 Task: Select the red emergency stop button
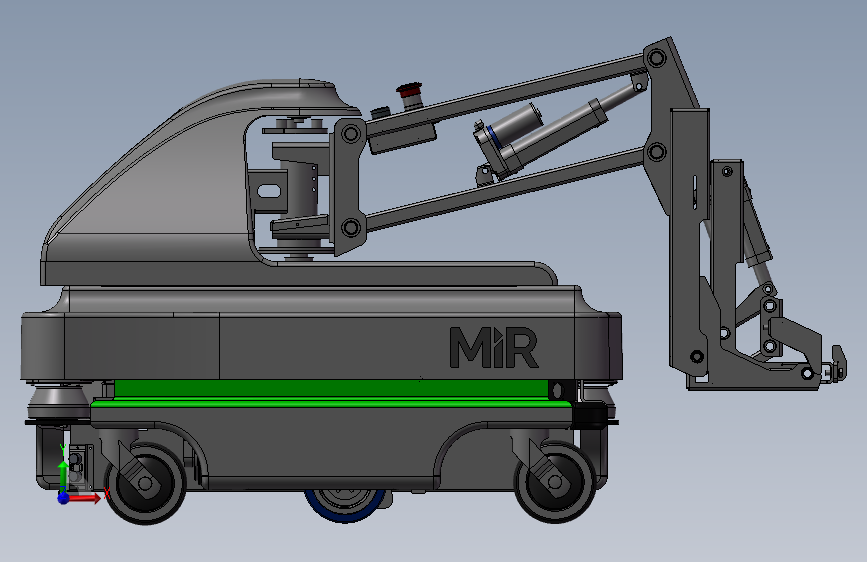(409, 90)
